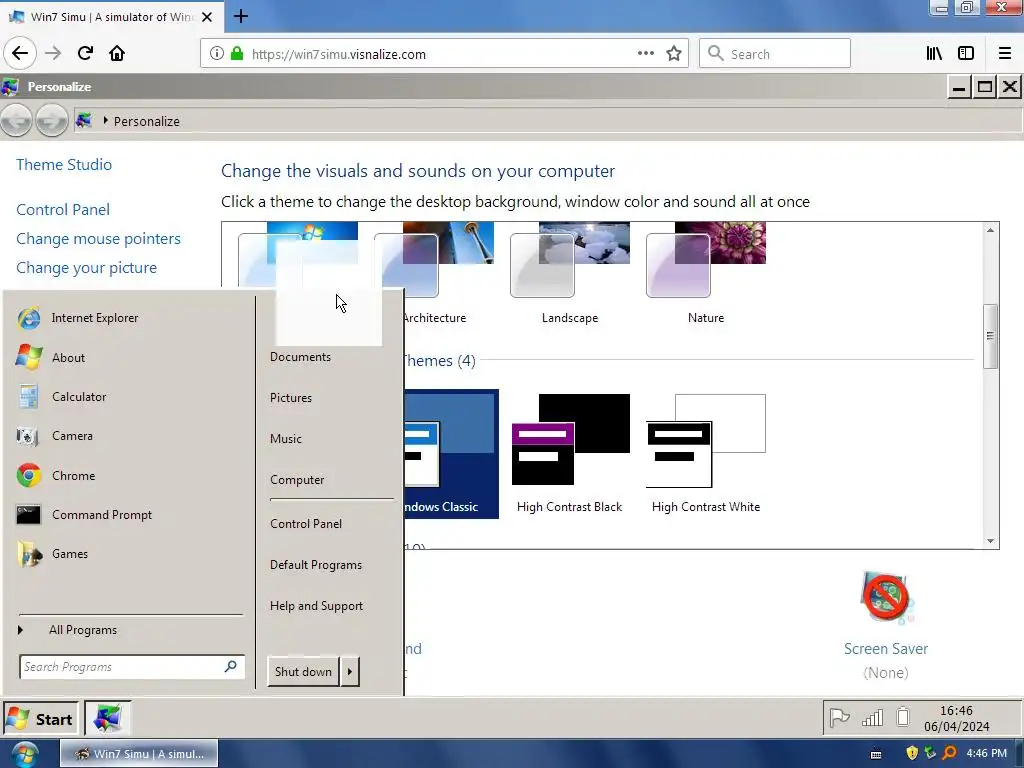Open the Action Center flag tray icon
Screen dimensions: 1024x768
pyautogui.click(x=839, y=718)
